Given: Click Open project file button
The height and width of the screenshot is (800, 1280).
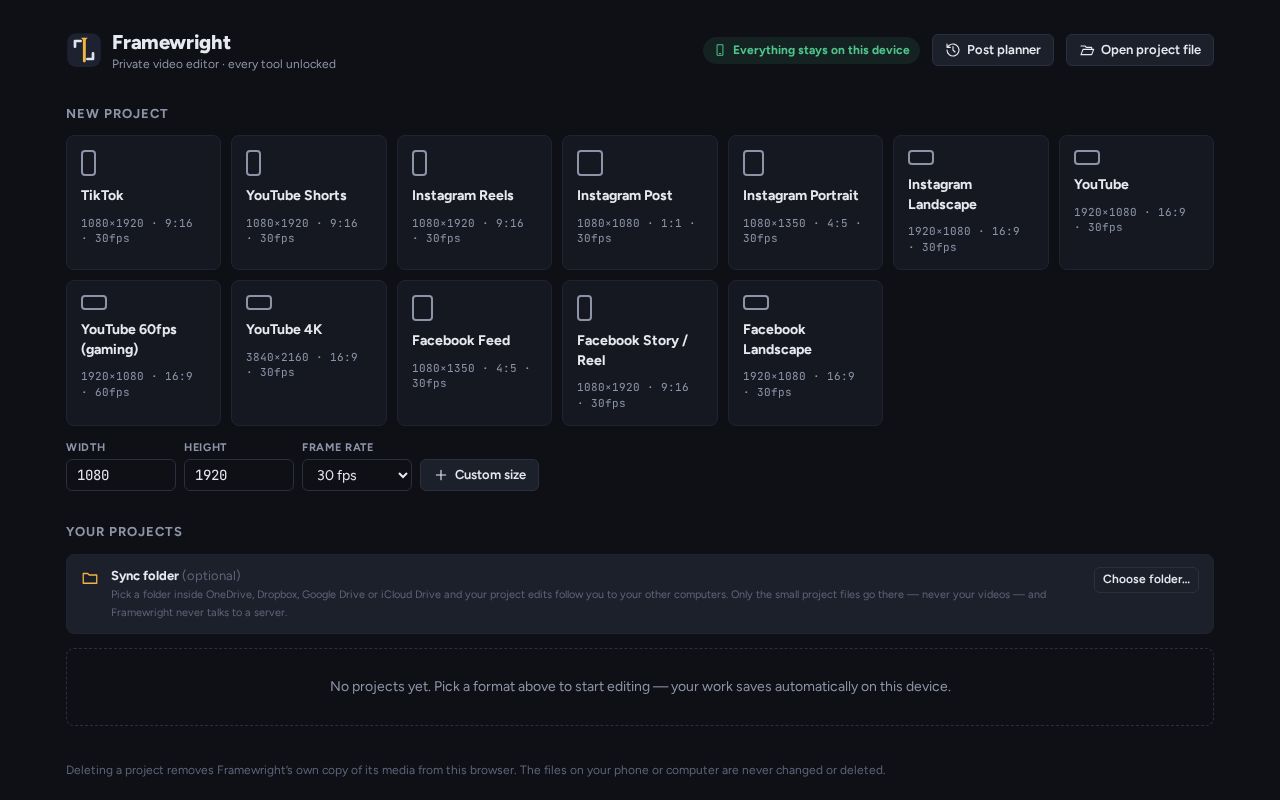Looking at the screenshot, I should 1140,50.
